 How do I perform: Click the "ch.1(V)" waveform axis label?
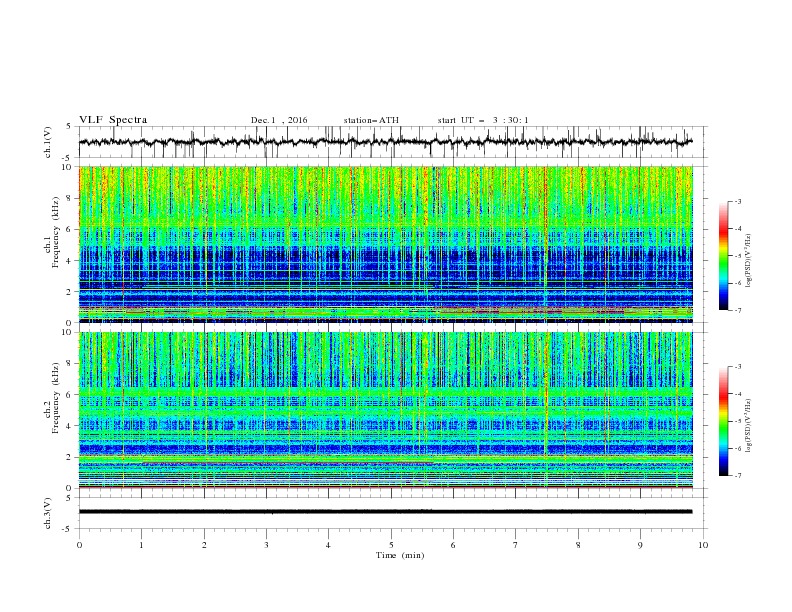tap(48, 142)
